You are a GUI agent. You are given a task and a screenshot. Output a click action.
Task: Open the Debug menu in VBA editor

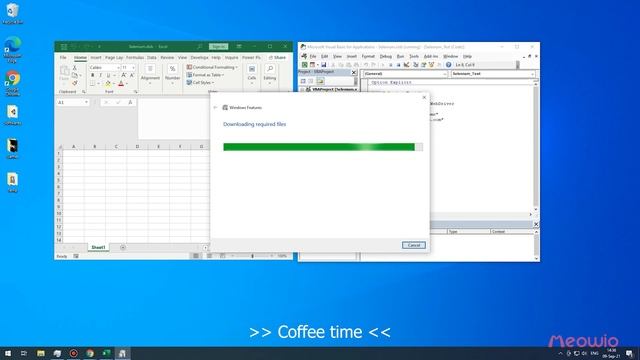click(x=385, y=56)
